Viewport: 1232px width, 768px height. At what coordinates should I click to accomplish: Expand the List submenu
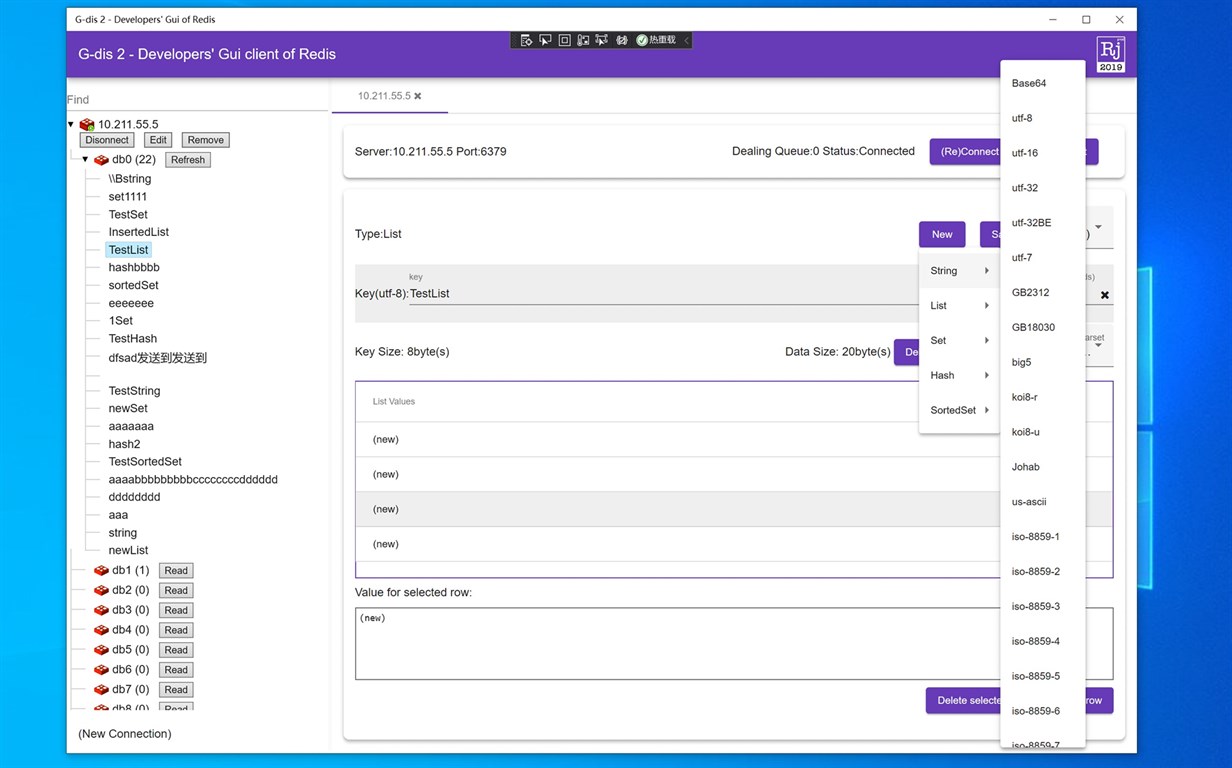pos(959,306)
